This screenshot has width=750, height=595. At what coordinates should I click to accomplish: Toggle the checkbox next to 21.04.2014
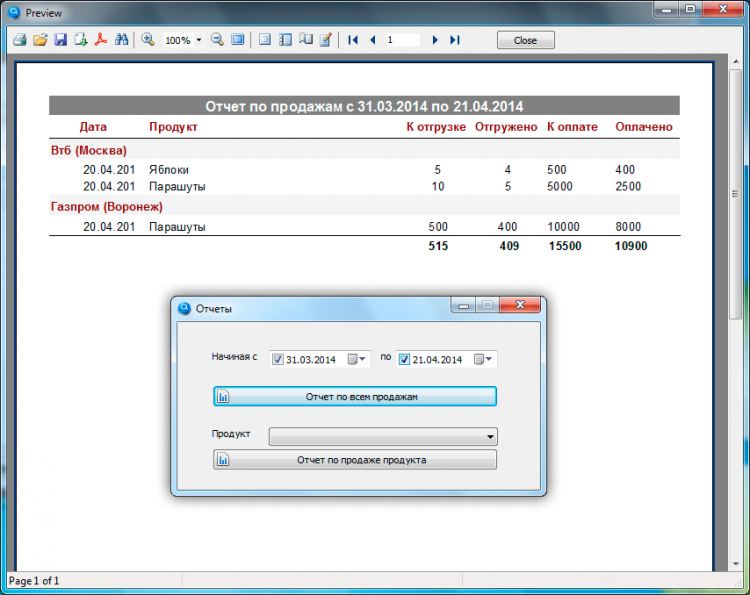pyautogui.click(x=404, y=359)
